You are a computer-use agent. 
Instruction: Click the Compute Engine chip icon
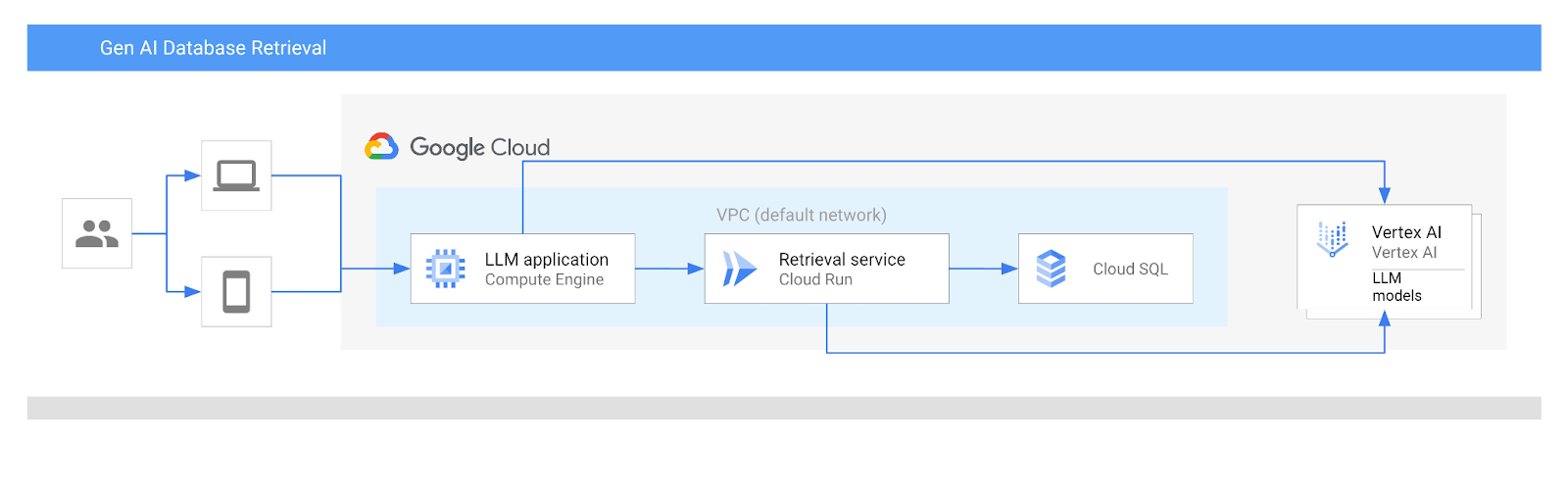click(x=445, y=269)
